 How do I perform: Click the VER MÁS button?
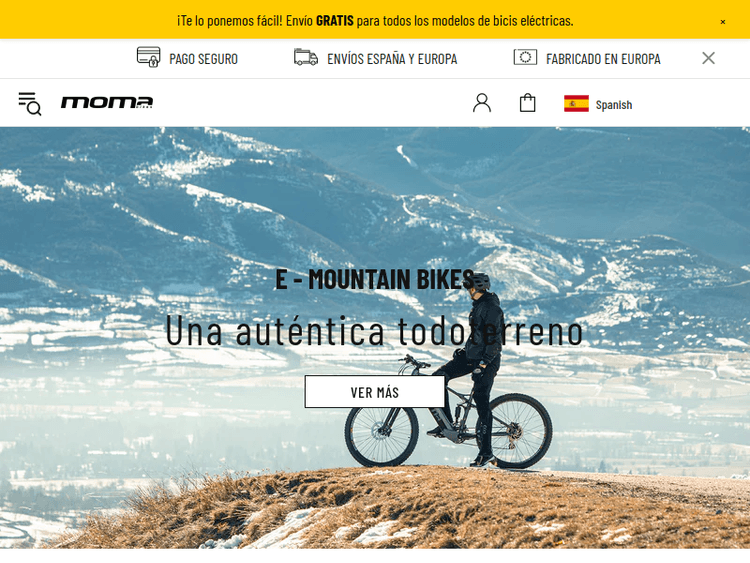click(x=375, y=392)
